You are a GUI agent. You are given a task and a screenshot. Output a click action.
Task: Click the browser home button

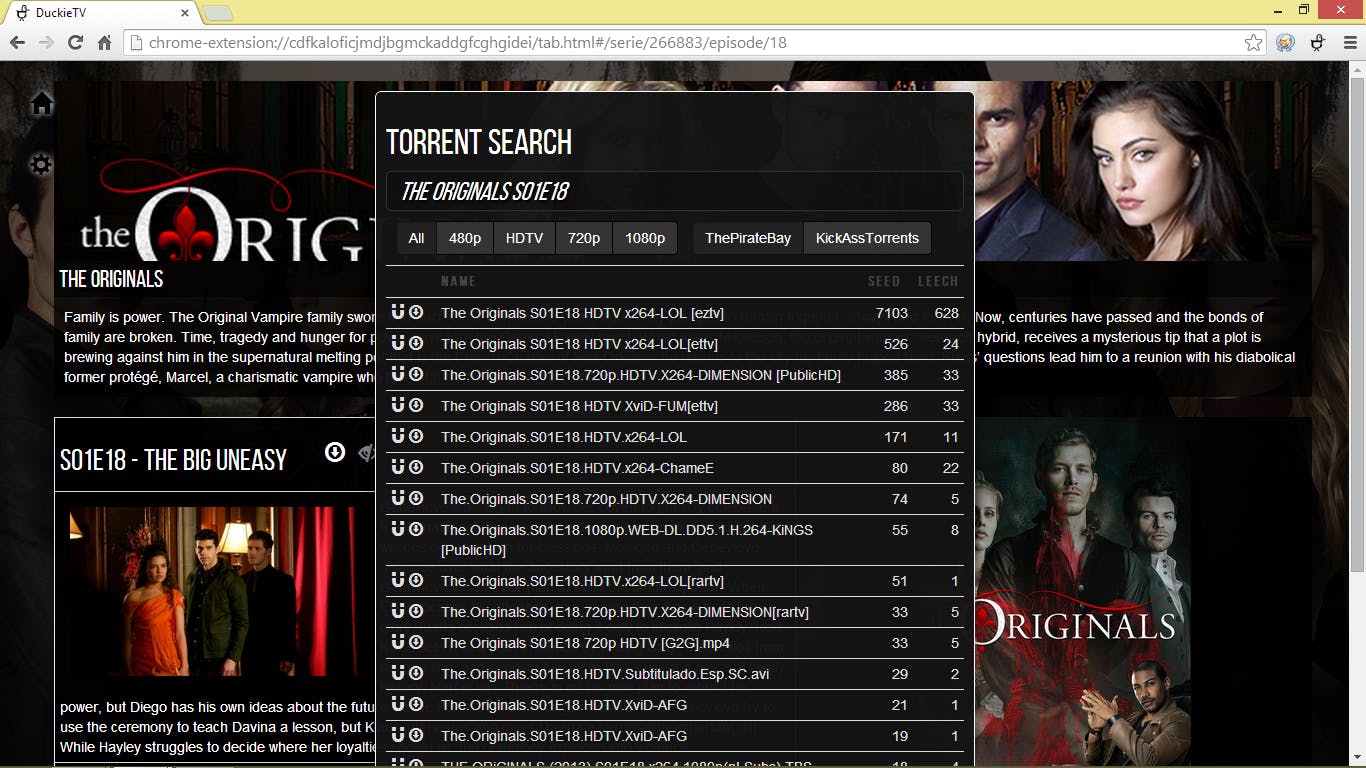[x=104, y=43]
